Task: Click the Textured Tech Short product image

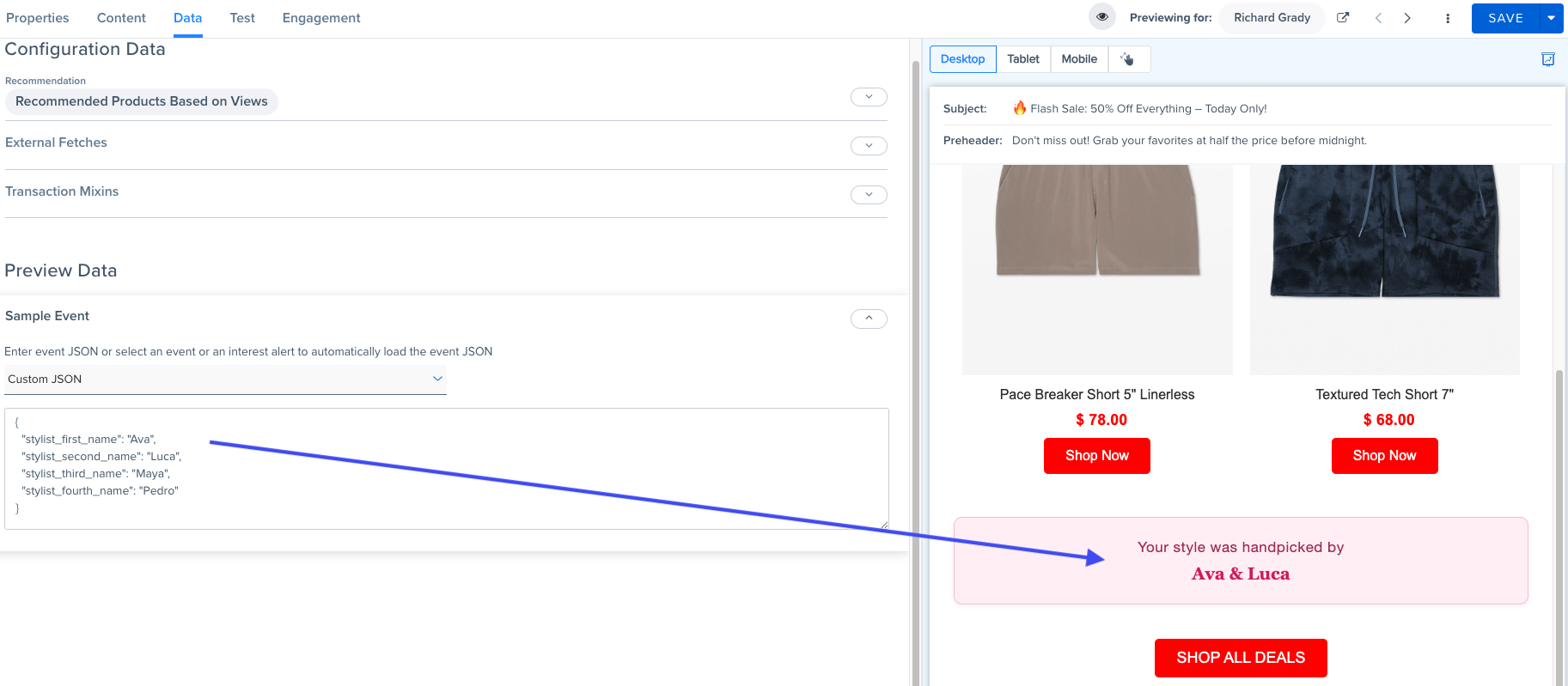Action: pos(1385,270)
